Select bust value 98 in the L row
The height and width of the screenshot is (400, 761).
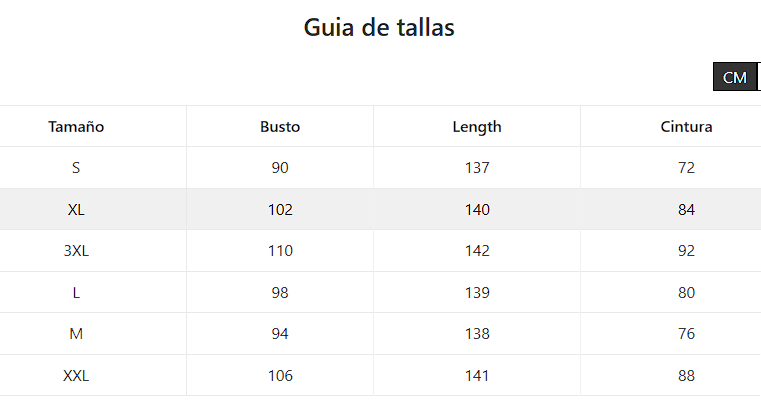280,293
